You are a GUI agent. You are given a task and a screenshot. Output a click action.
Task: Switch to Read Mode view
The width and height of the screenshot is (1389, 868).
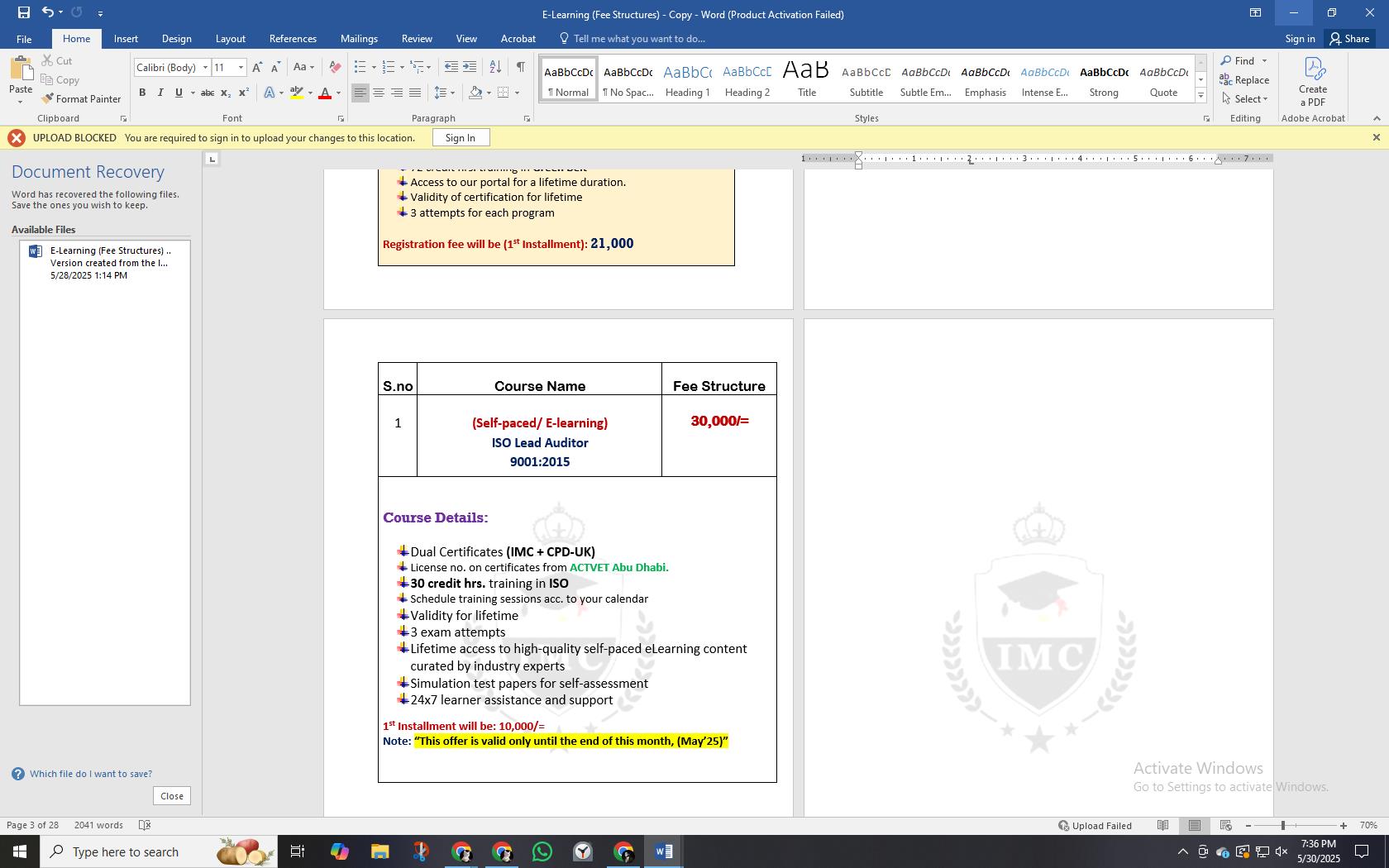(1162, 825)
